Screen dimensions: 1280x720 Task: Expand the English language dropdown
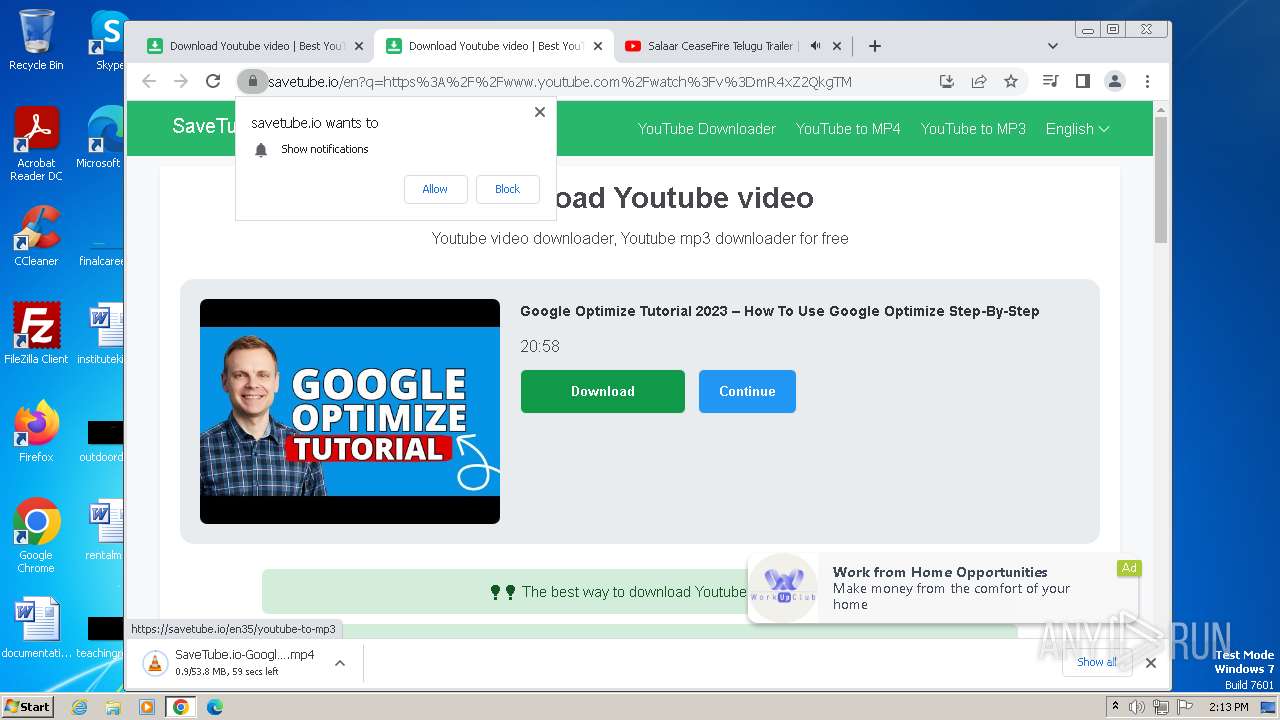tap(1077, 129)
